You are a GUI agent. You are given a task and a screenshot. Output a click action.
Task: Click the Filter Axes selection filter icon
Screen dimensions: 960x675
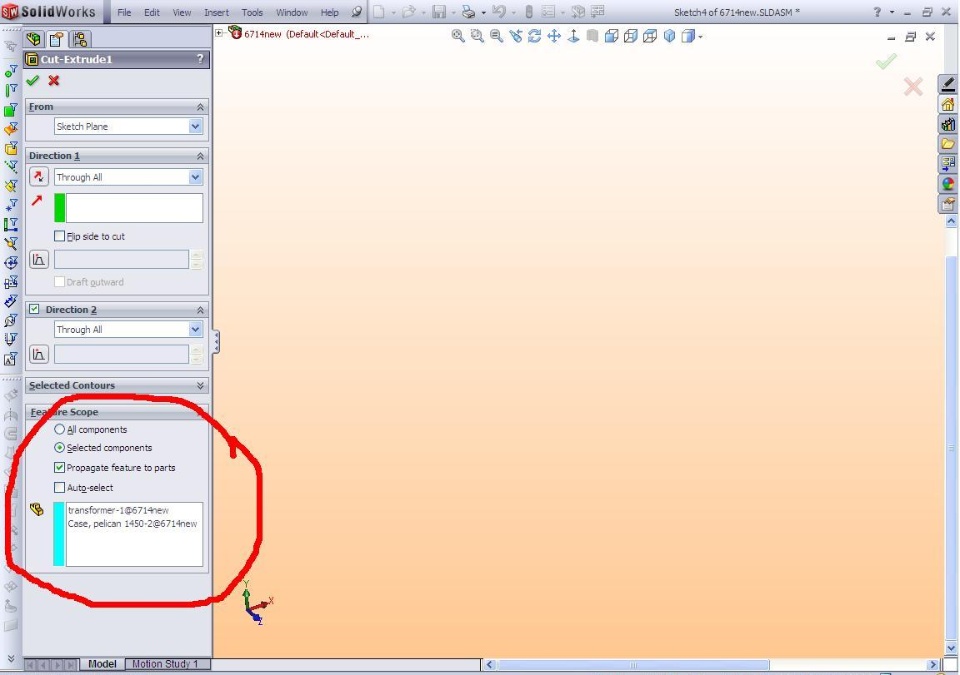pyautogui.click(x=10, y=167)
